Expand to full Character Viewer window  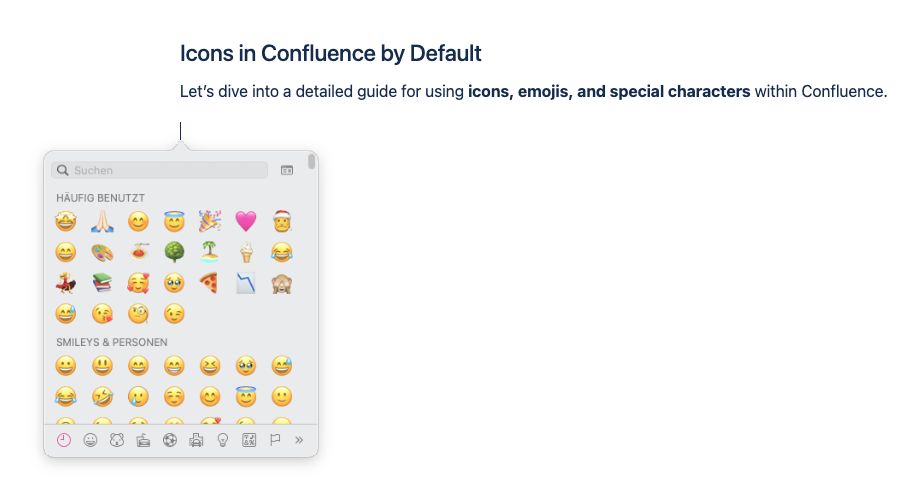(287, 170)
